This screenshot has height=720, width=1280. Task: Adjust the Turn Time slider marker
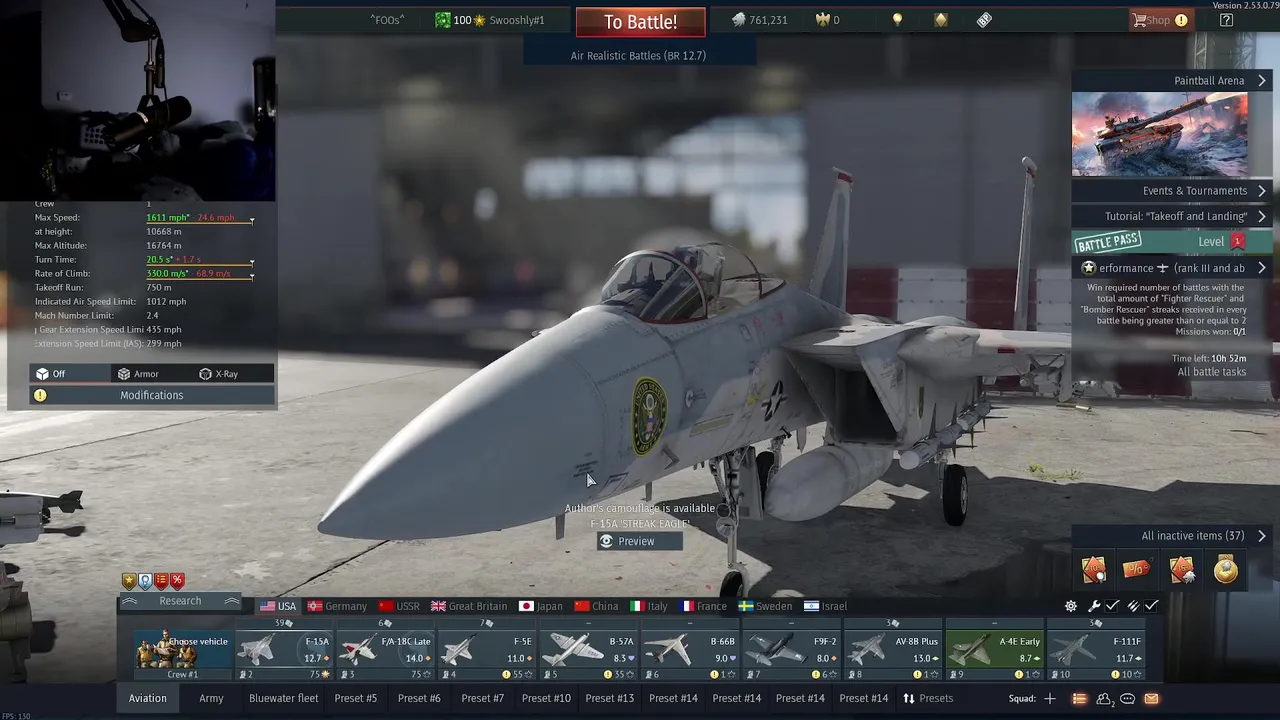pyautogui.click(x=251, y=262)
